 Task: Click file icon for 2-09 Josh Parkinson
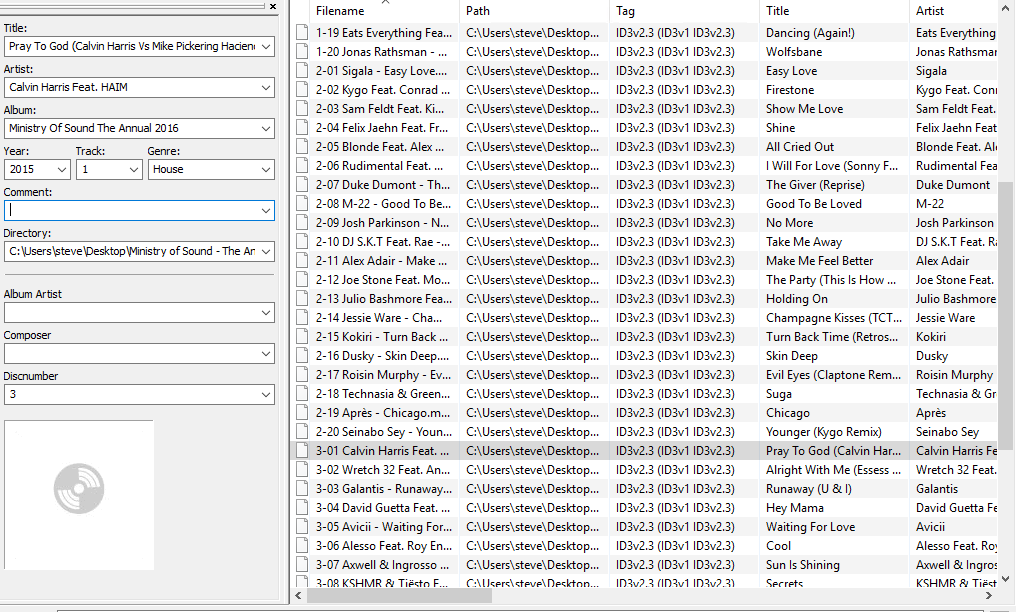(302, 223)
